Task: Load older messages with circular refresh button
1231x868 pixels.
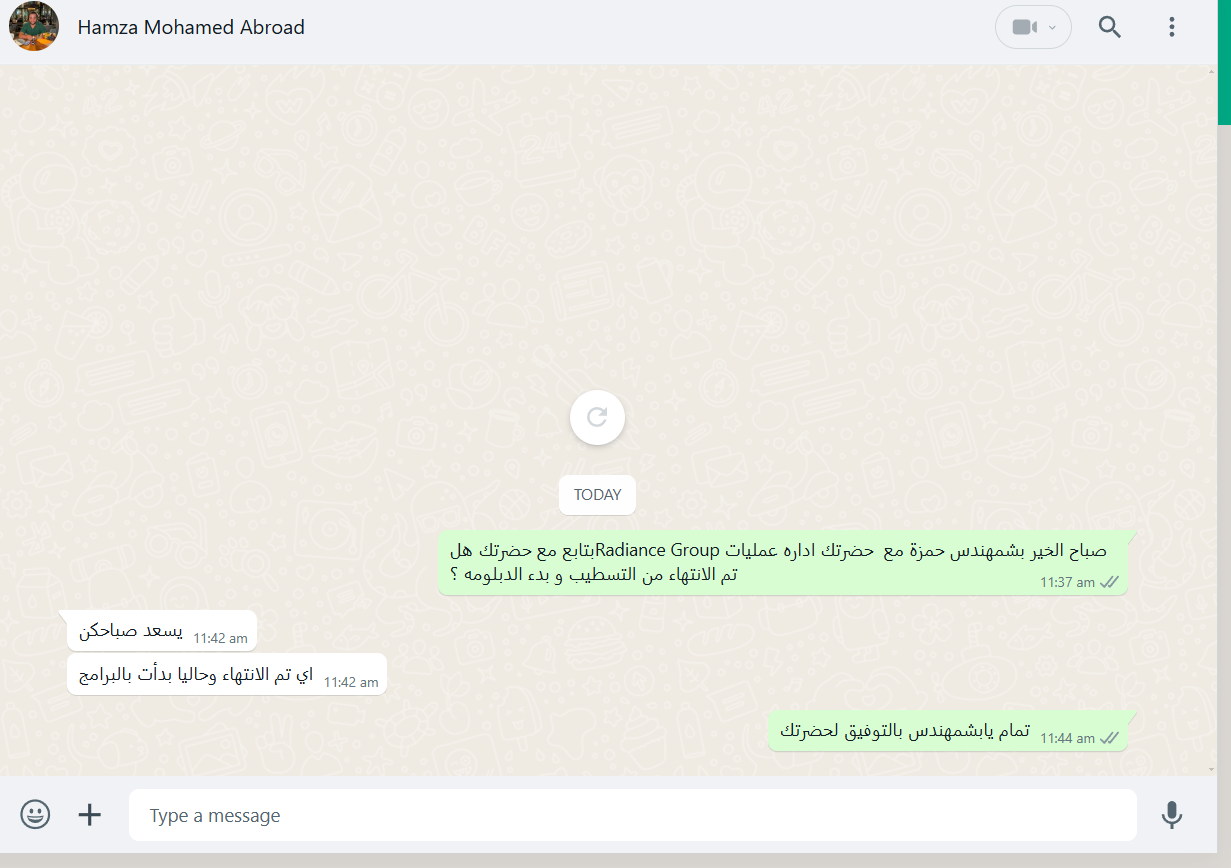Action: pyautogui.click(x=597, y=417)
